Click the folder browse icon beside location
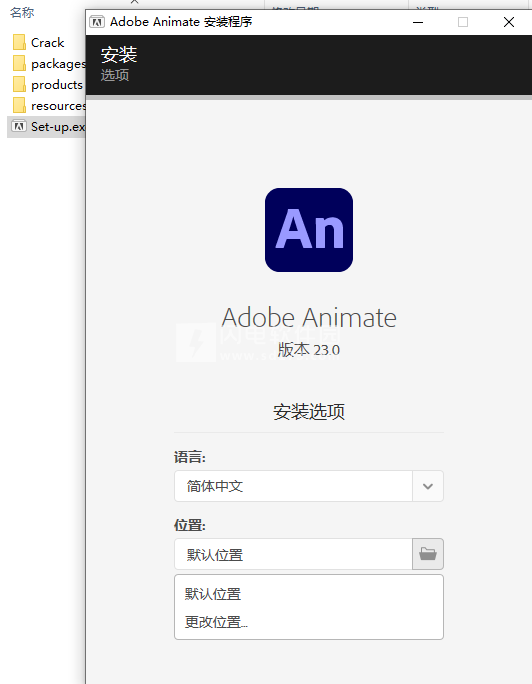 pos(427,554)
